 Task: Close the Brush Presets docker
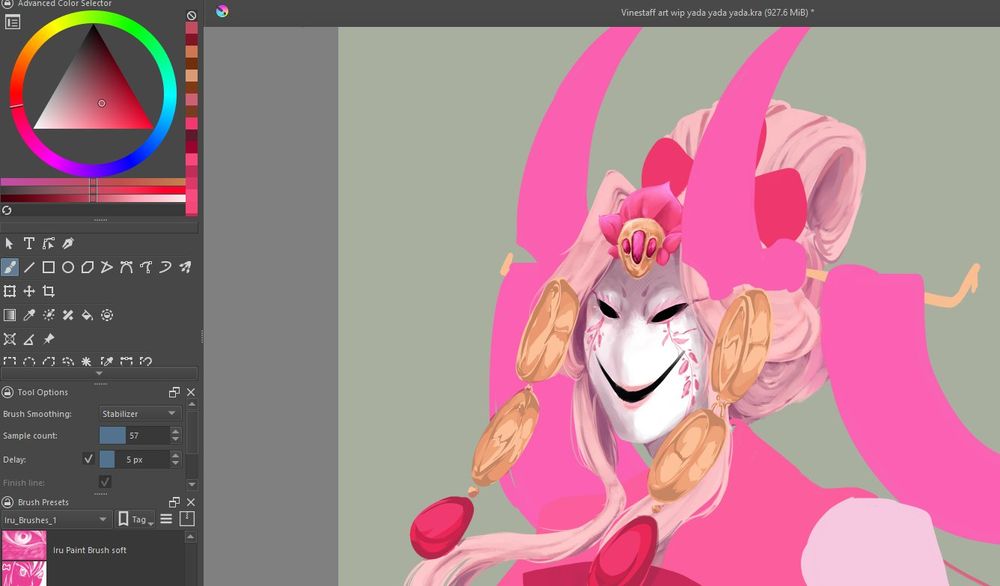[x=191, y=502]
